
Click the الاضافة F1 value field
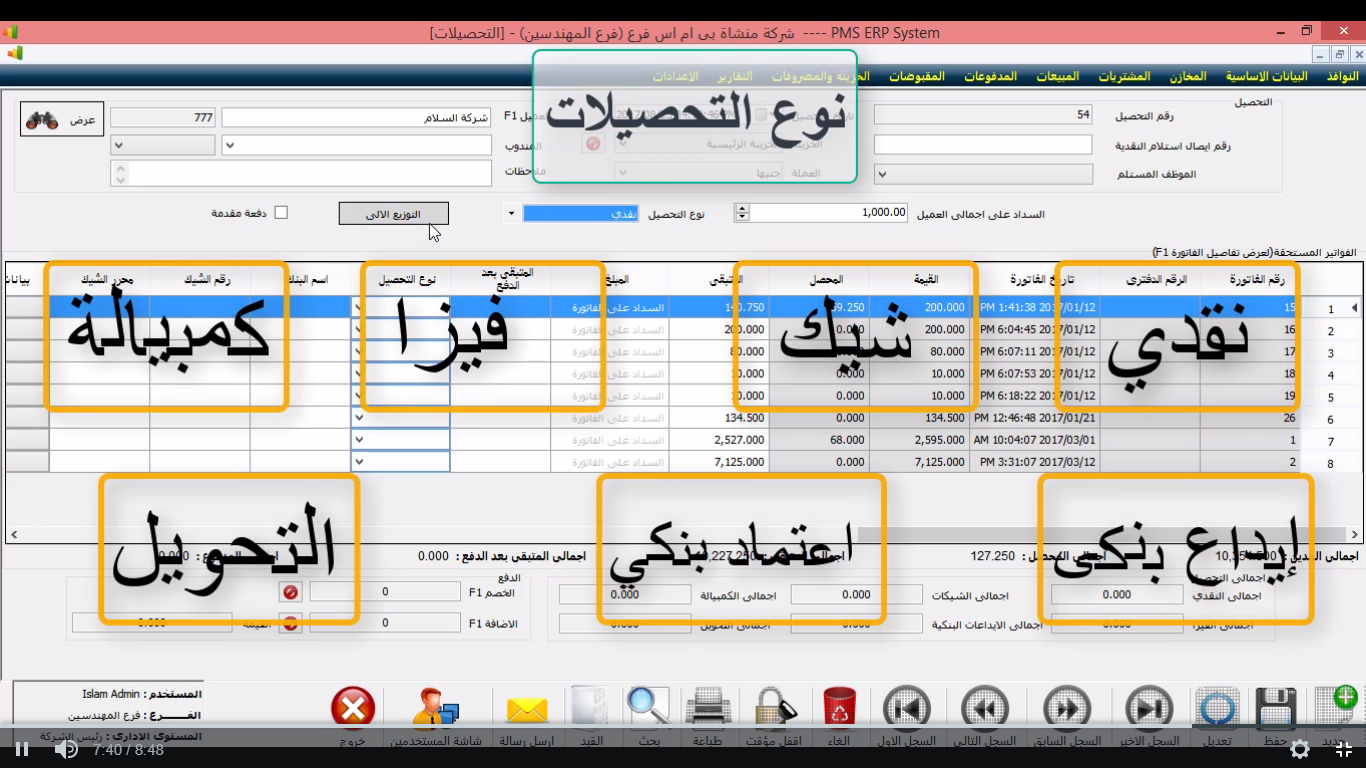(x=385, y=623)
